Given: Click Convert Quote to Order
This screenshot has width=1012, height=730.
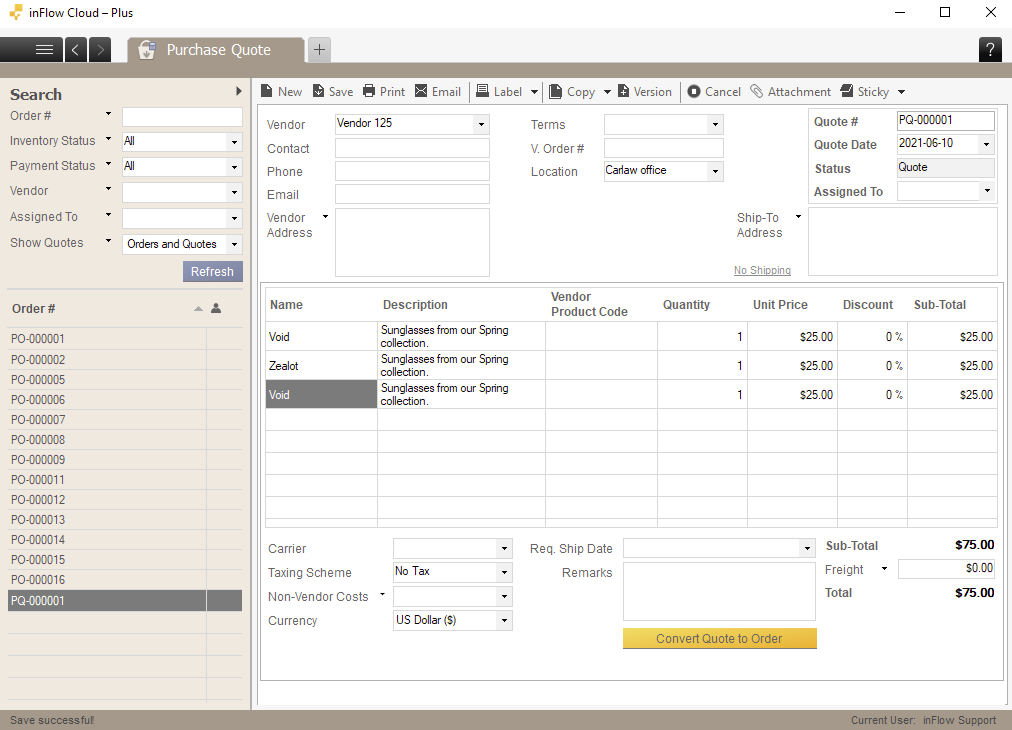Looking at the screenshot, I should click(719, 638).
